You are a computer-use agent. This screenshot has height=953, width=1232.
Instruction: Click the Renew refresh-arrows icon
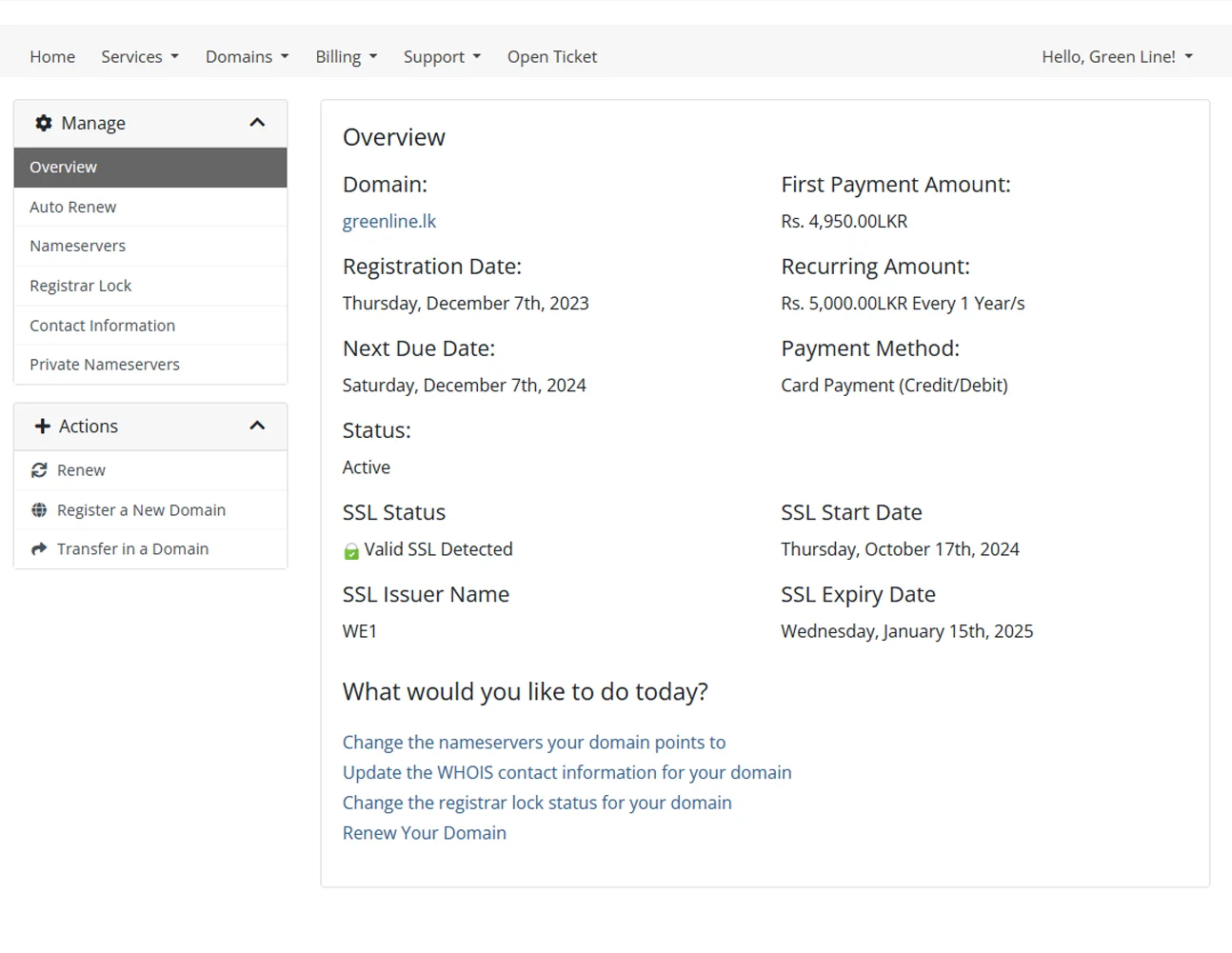click(39, 470)
